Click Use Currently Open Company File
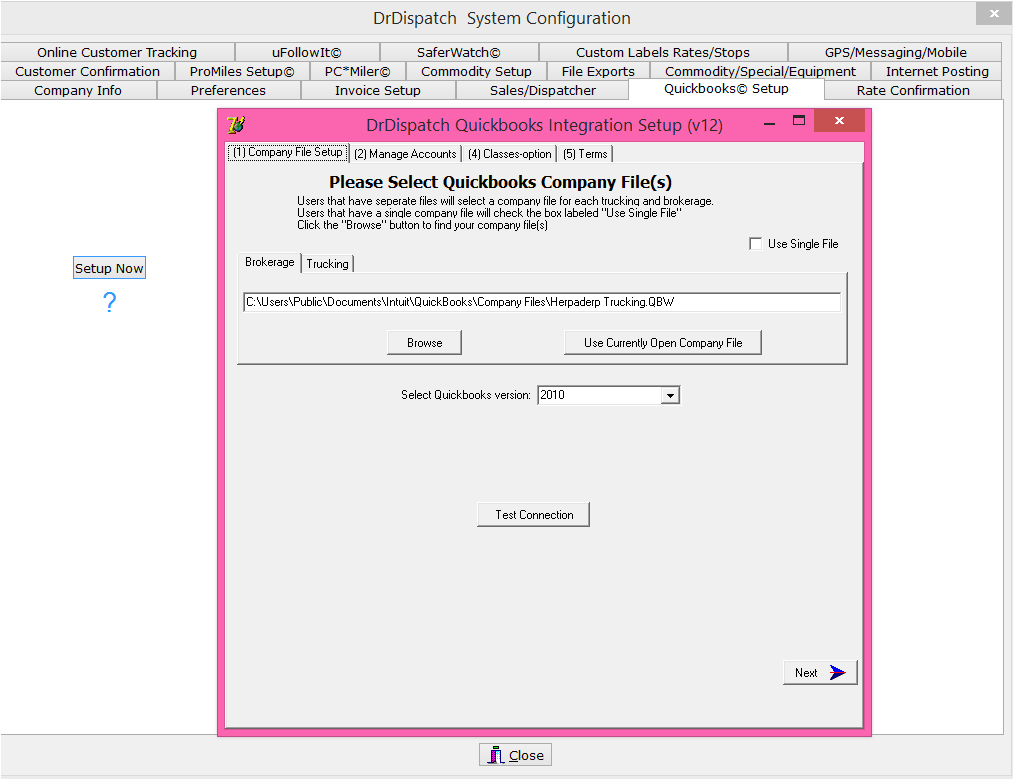 click(x=663, y=343)
